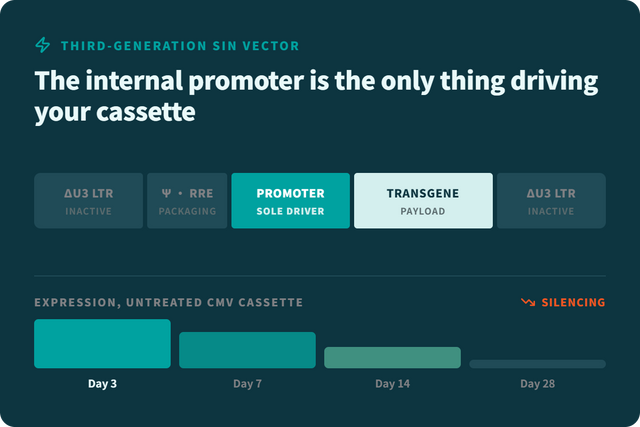Viewport: 640px width, 427px height.
Task: Click the internal promoter headline text
Action: (316, 96)
